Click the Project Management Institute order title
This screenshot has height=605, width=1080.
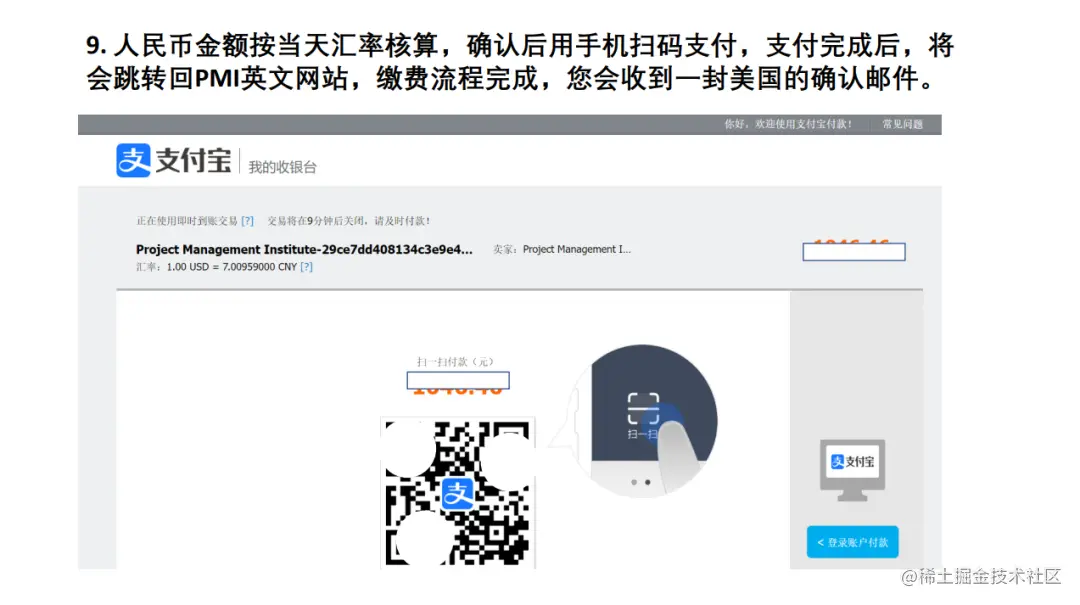tap(304, 249)
